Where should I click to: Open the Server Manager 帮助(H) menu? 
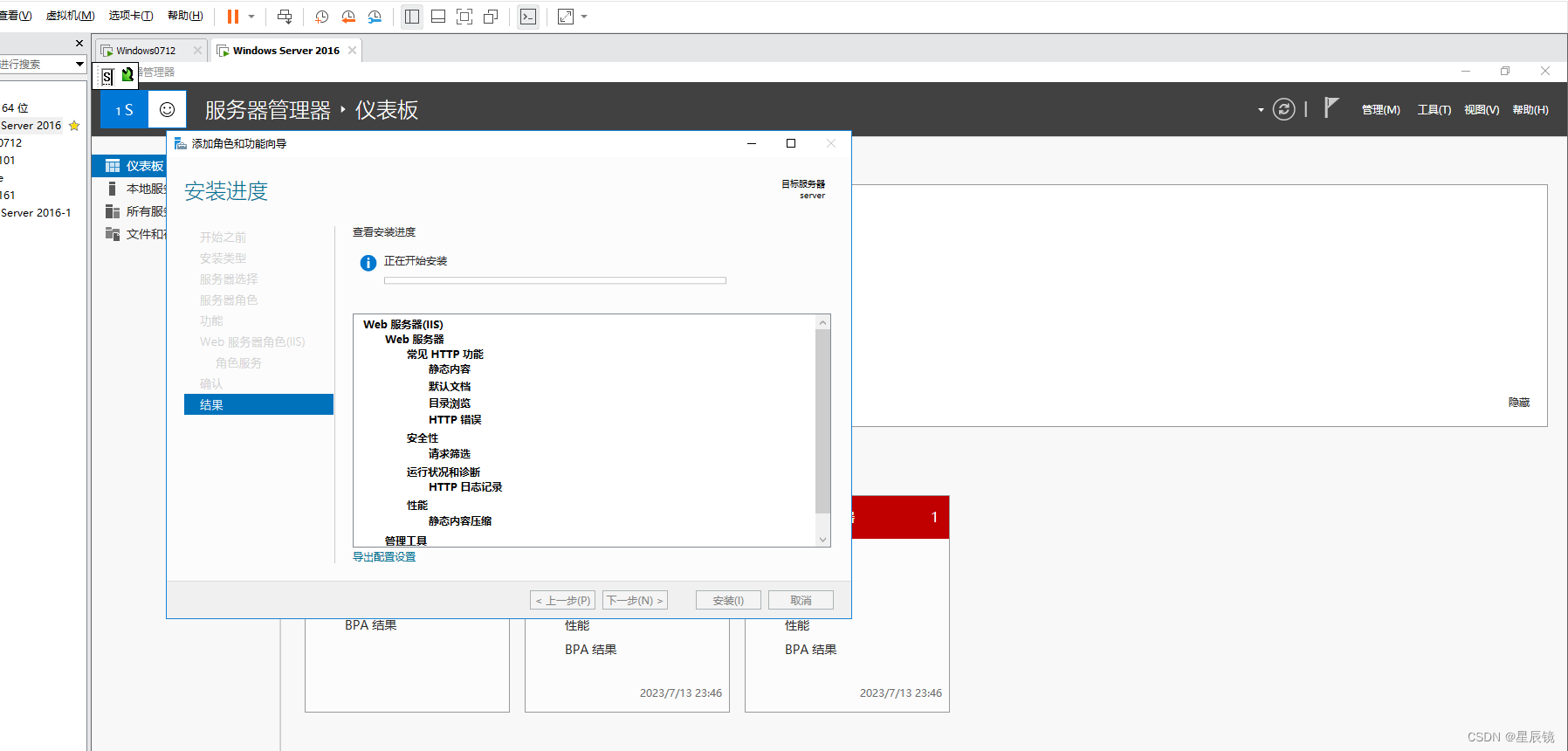pos(1530,110)
